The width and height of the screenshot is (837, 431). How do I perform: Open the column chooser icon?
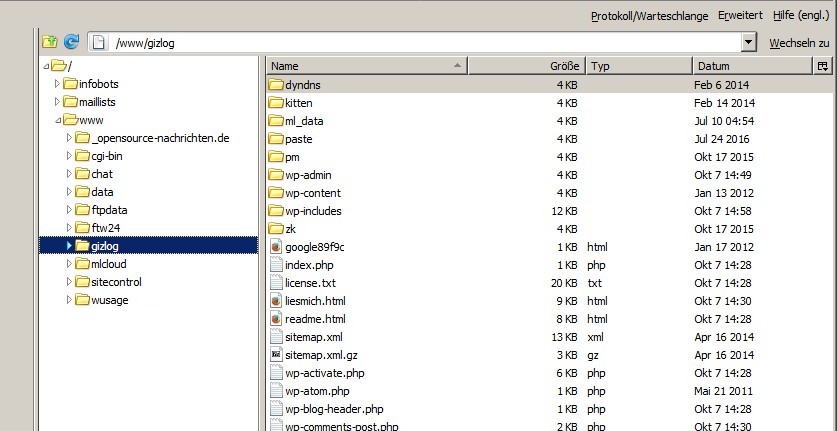pos(823,66)
